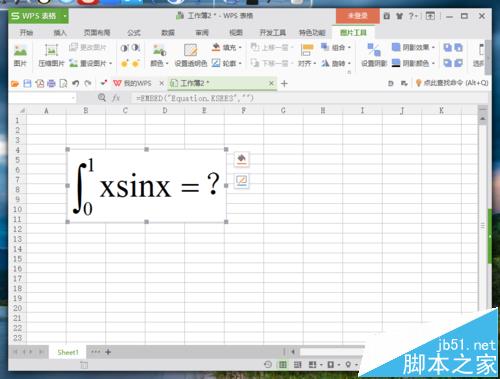Viewport: 500px width, 379px height.
Task: Click the print icon
Action: (51, 83)
